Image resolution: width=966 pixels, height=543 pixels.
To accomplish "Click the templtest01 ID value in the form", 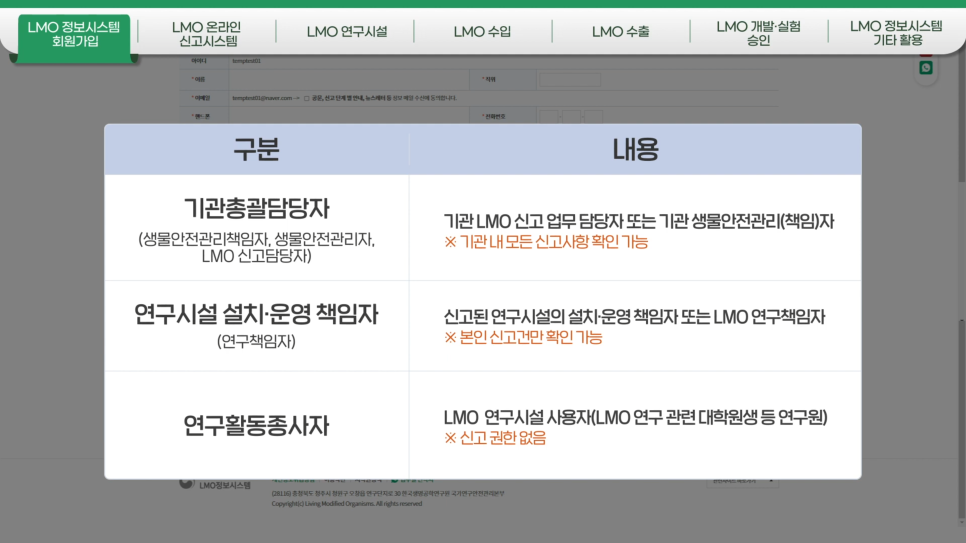I will (246, 61).
